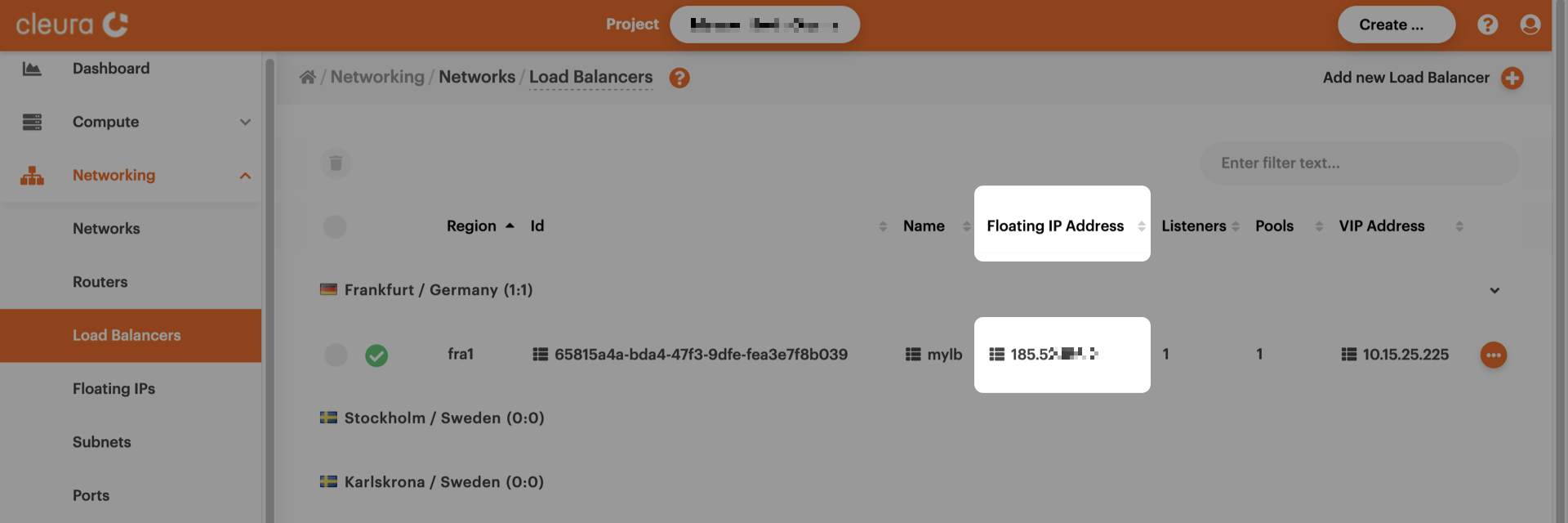Click the Enter filter text field
The image size is (1568, 523).
[1358, 163]
